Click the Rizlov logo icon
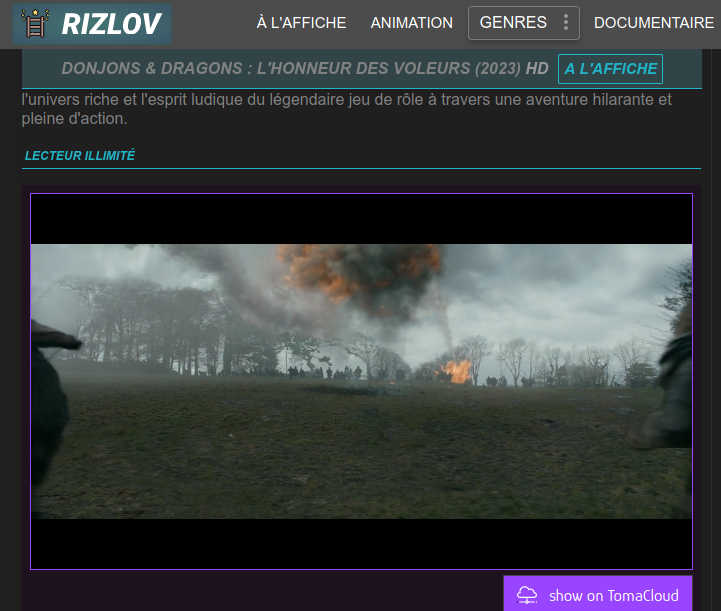This screenshot has width=721, height=611. coord(35,23)
